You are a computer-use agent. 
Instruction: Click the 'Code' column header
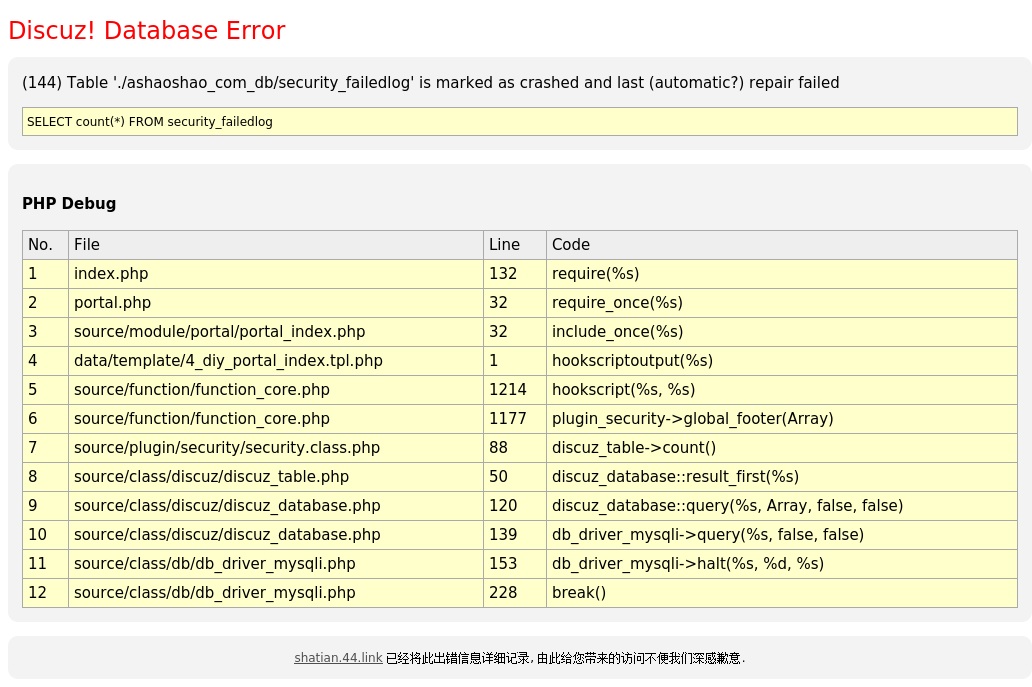click(571, 245)
